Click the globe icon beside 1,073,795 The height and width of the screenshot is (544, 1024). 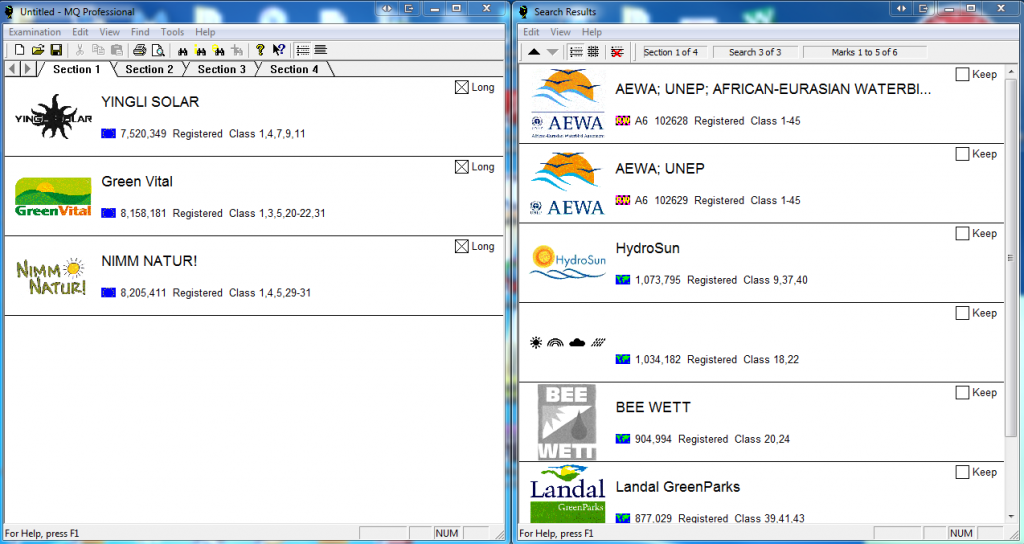pos(622,280)
